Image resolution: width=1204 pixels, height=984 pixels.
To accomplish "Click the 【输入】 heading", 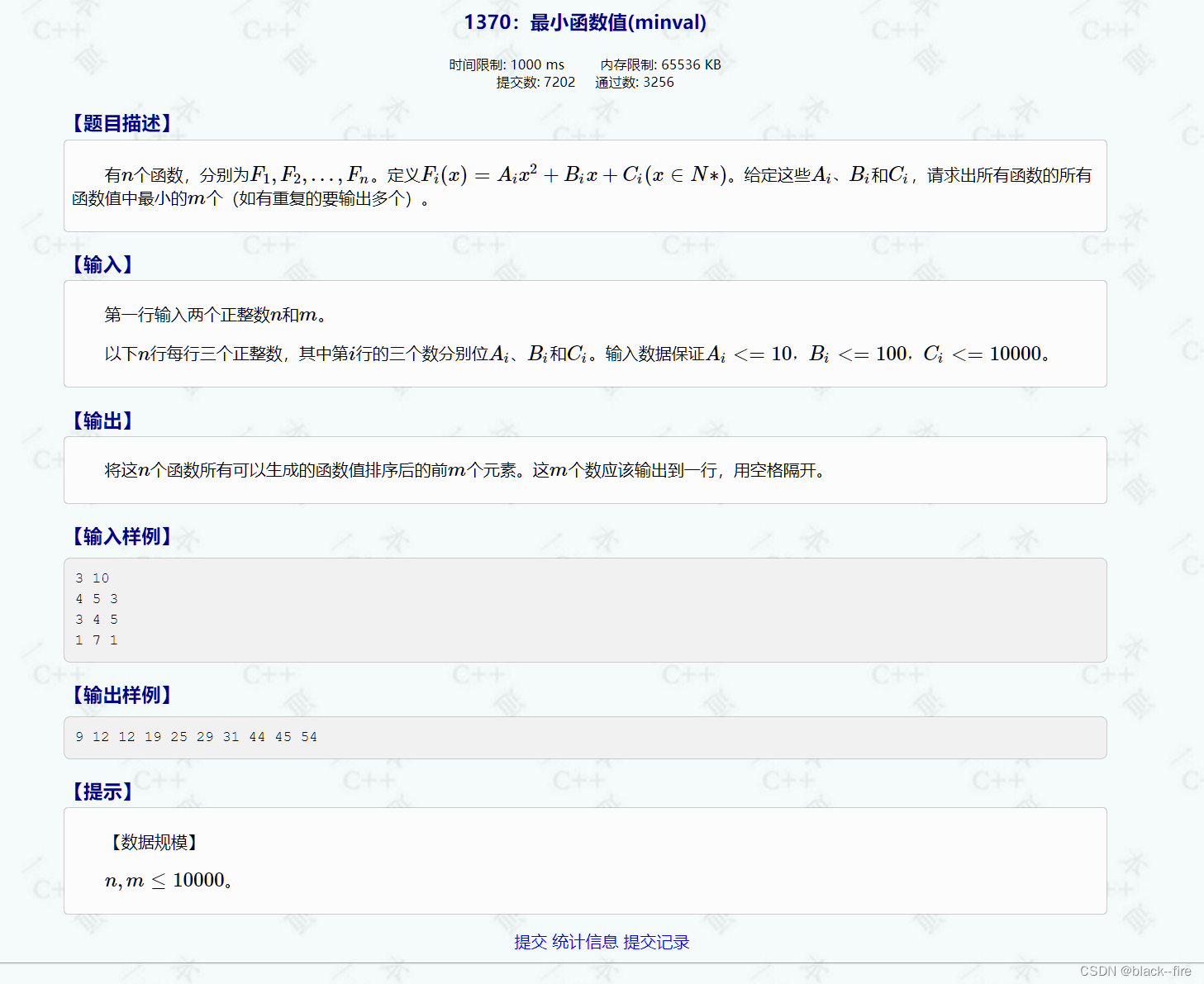I will tap(102, 264).
